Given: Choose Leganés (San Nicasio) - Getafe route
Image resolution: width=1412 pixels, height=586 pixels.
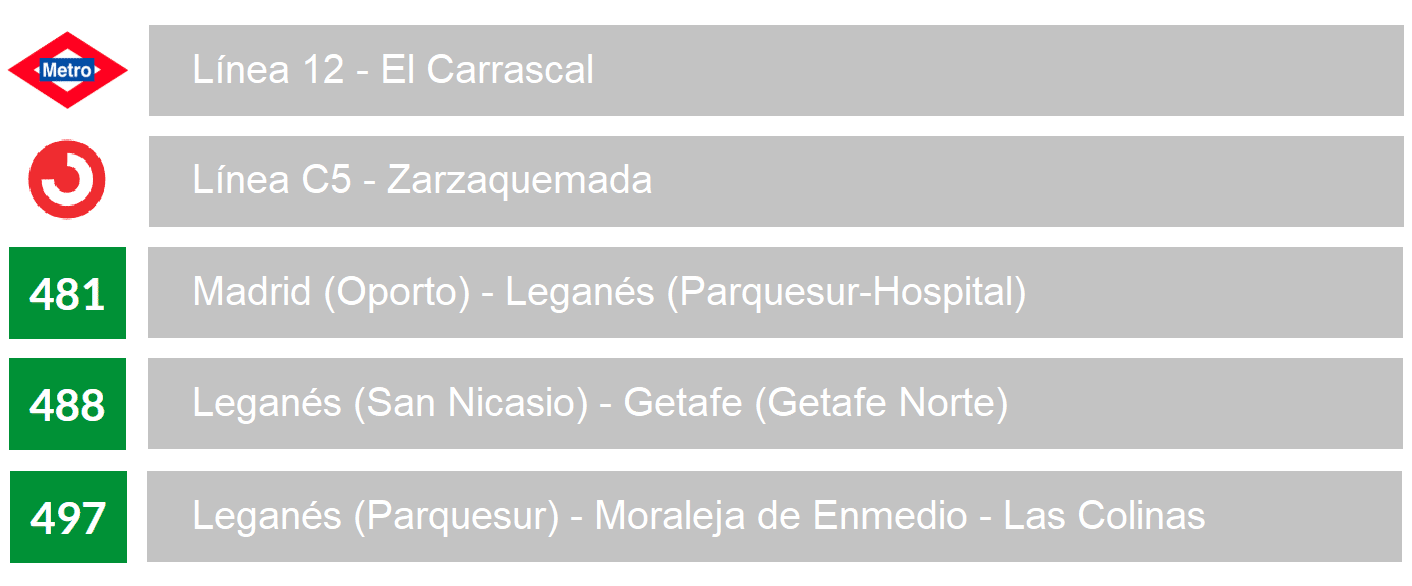Looking at the screenshot, I should [775, 404].
